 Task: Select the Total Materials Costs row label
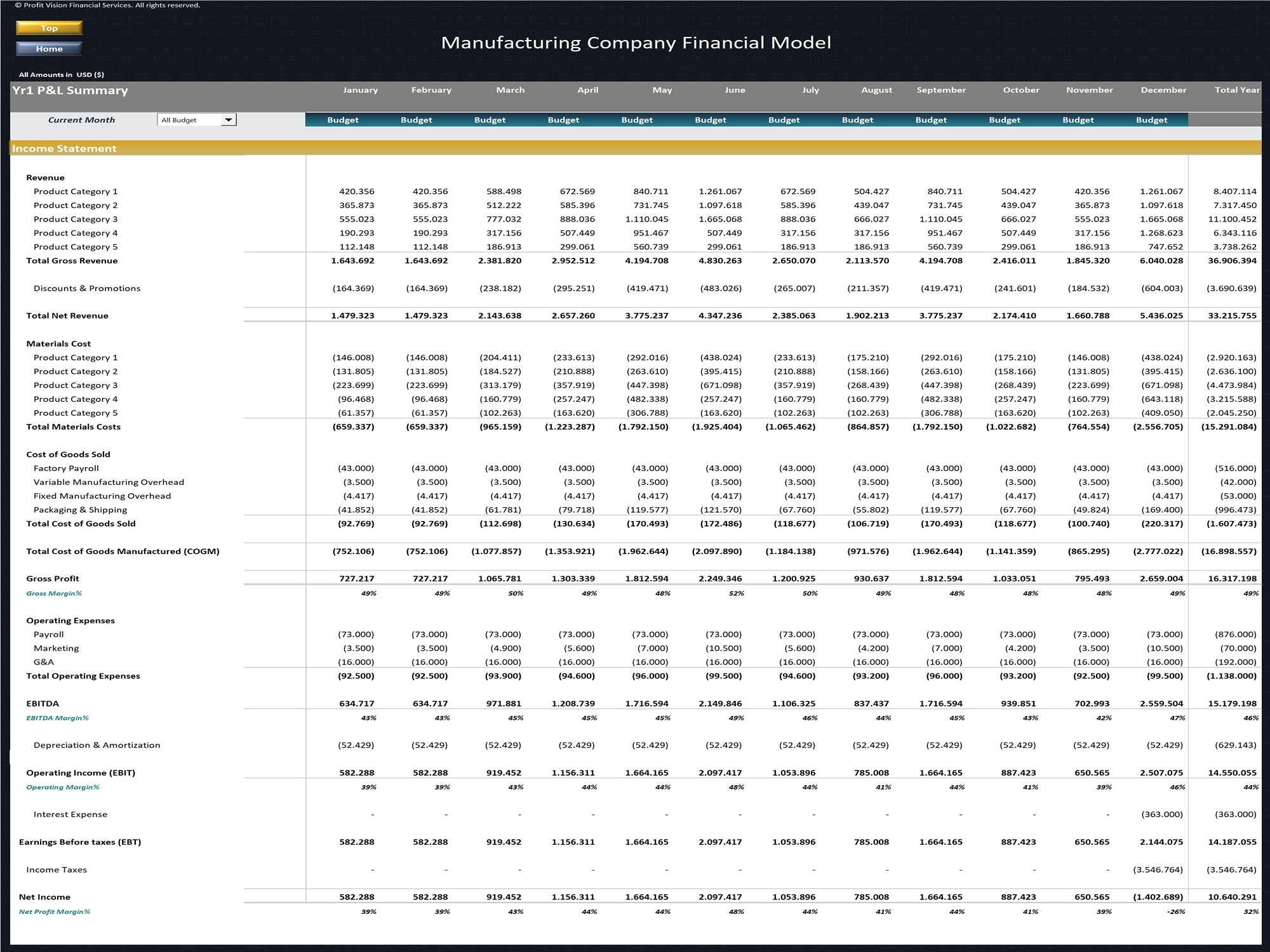73,426
